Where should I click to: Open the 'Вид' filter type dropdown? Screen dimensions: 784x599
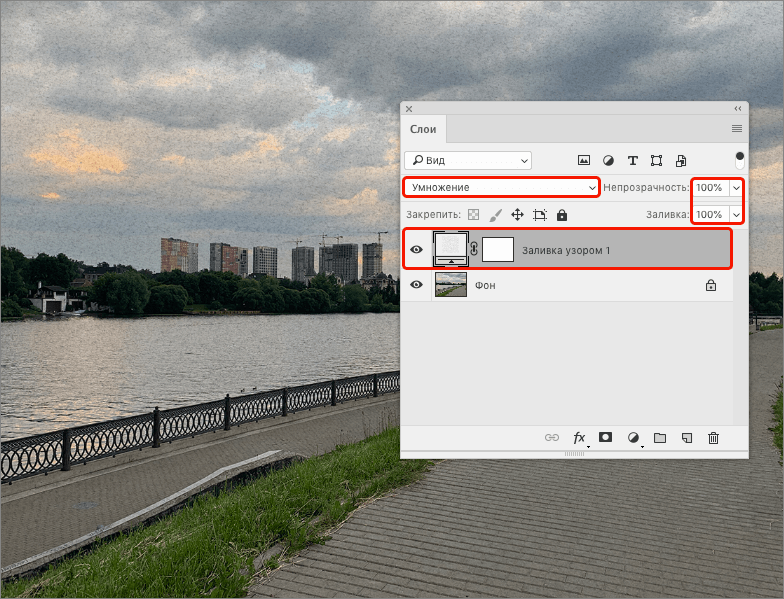pos(468,160)
